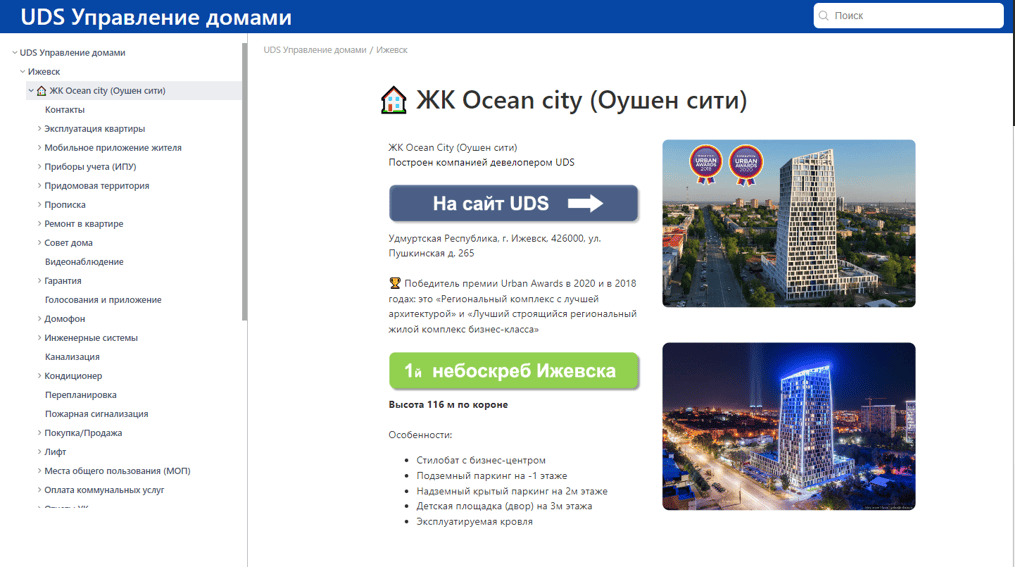The width and height of the screenshot is (1015, 567).
Task: Click the house icon in the sidebar tree
Action: (x=41, y=91)
